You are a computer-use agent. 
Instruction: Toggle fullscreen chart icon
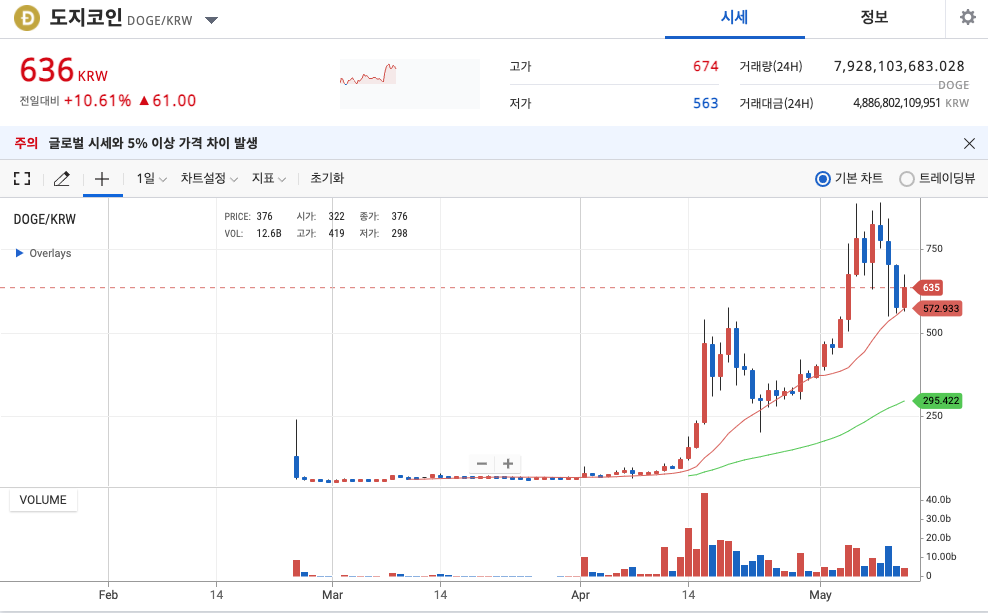point(22,178)
